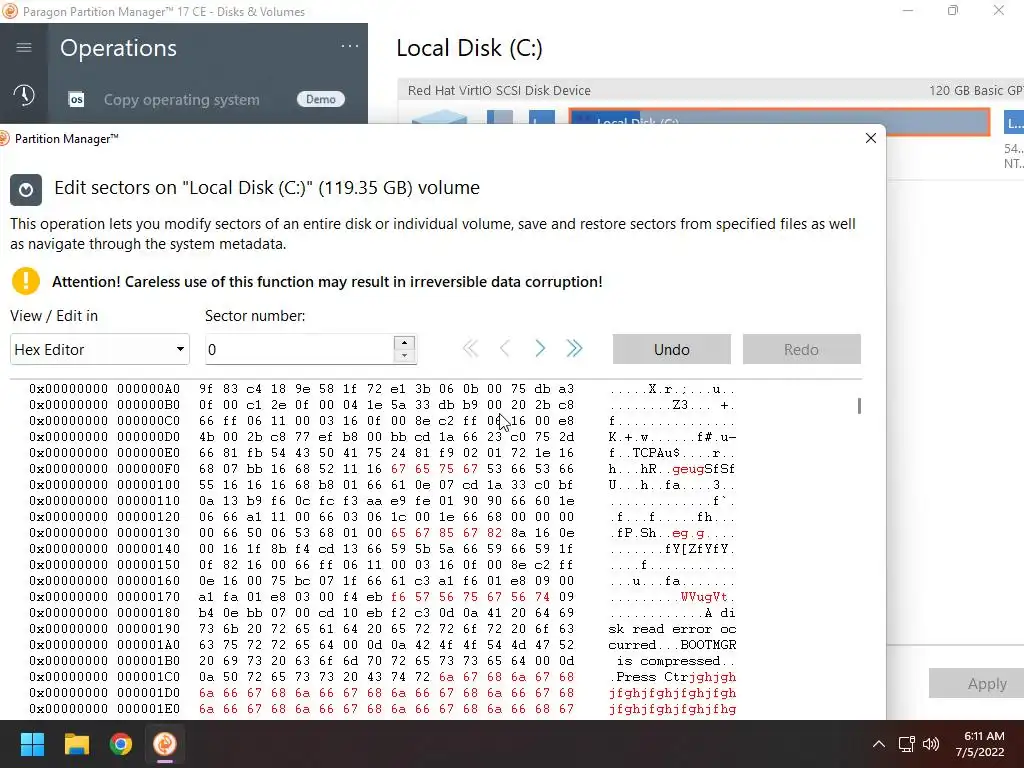Click Paragon Partition Manager taskbar icon

[x=165, y=744]
